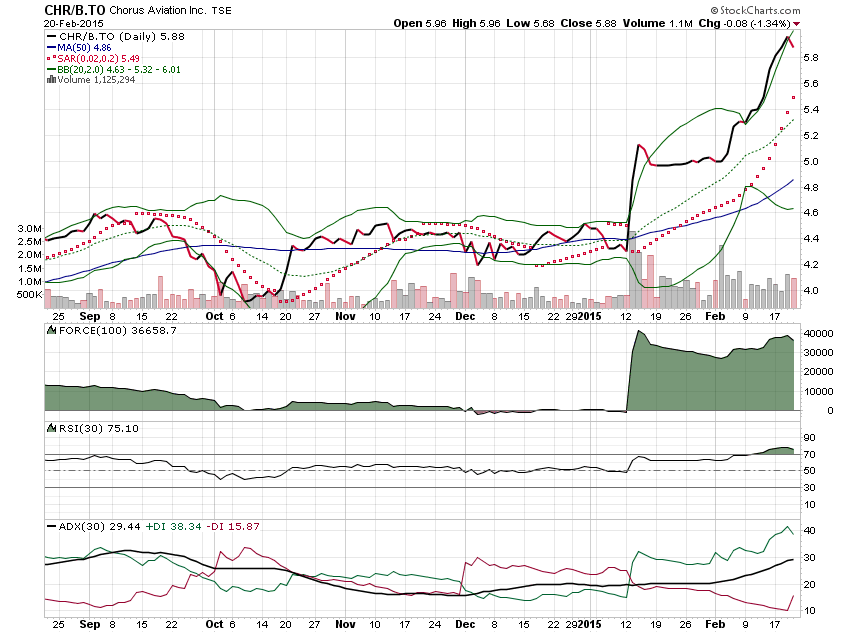Image resolution: width=850 pixels, height=633 pixels.
Task: Click the 4.2 price axis label
Action: 811,265
